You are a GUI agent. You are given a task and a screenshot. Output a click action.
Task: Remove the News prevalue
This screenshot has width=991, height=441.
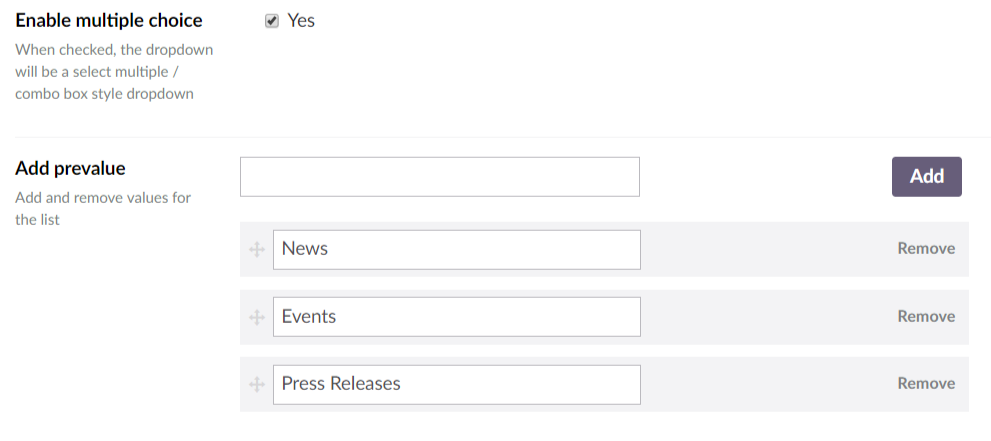pos(926,248)
